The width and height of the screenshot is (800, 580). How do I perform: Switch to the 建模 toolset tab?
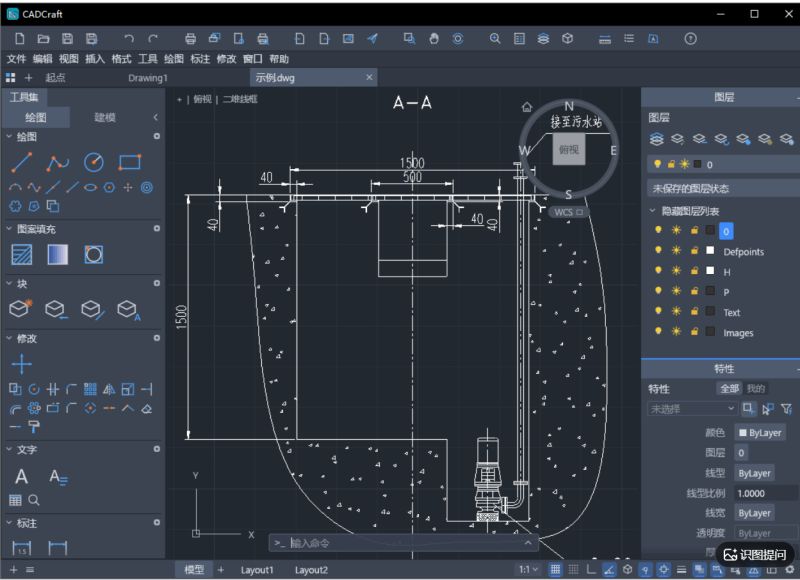click(x=105, y=117)
